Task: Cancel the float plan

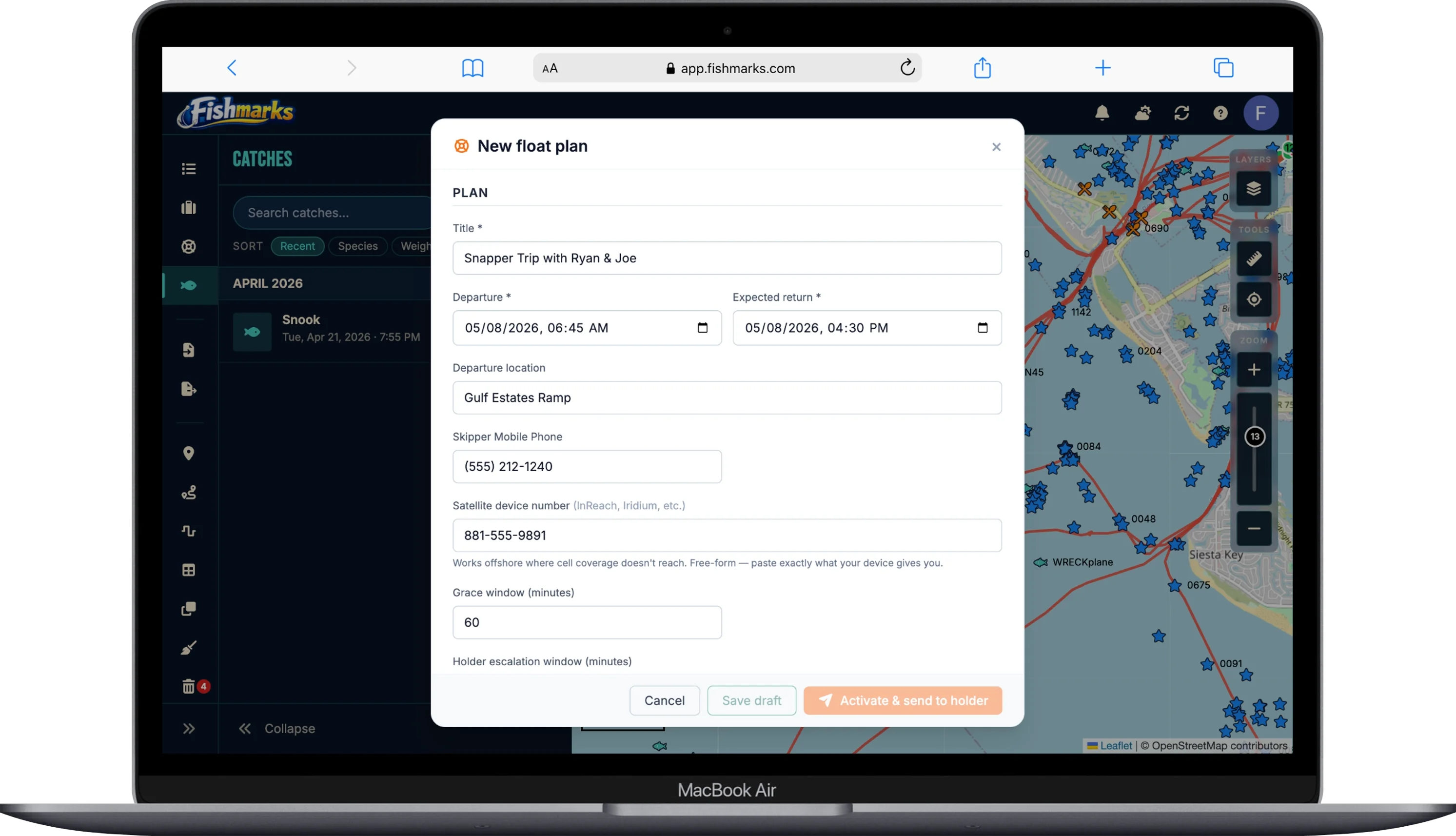Action: tap(664, 700)
